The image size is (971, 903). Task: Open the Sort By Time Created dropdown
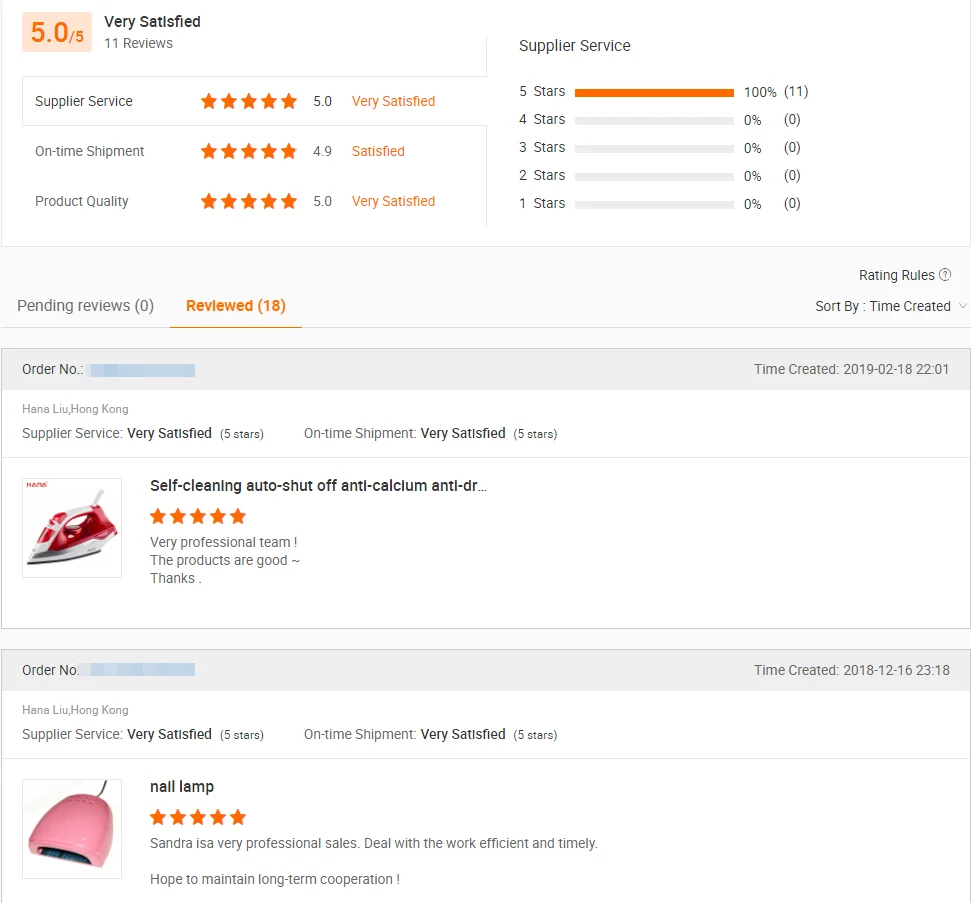point(890,306)
